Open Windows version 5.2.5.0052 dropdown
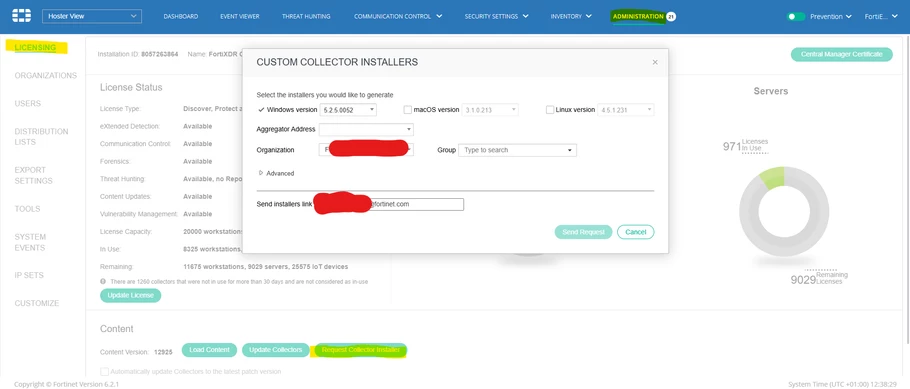Screen dimensions: 910x389 click(x=348, y=110)
